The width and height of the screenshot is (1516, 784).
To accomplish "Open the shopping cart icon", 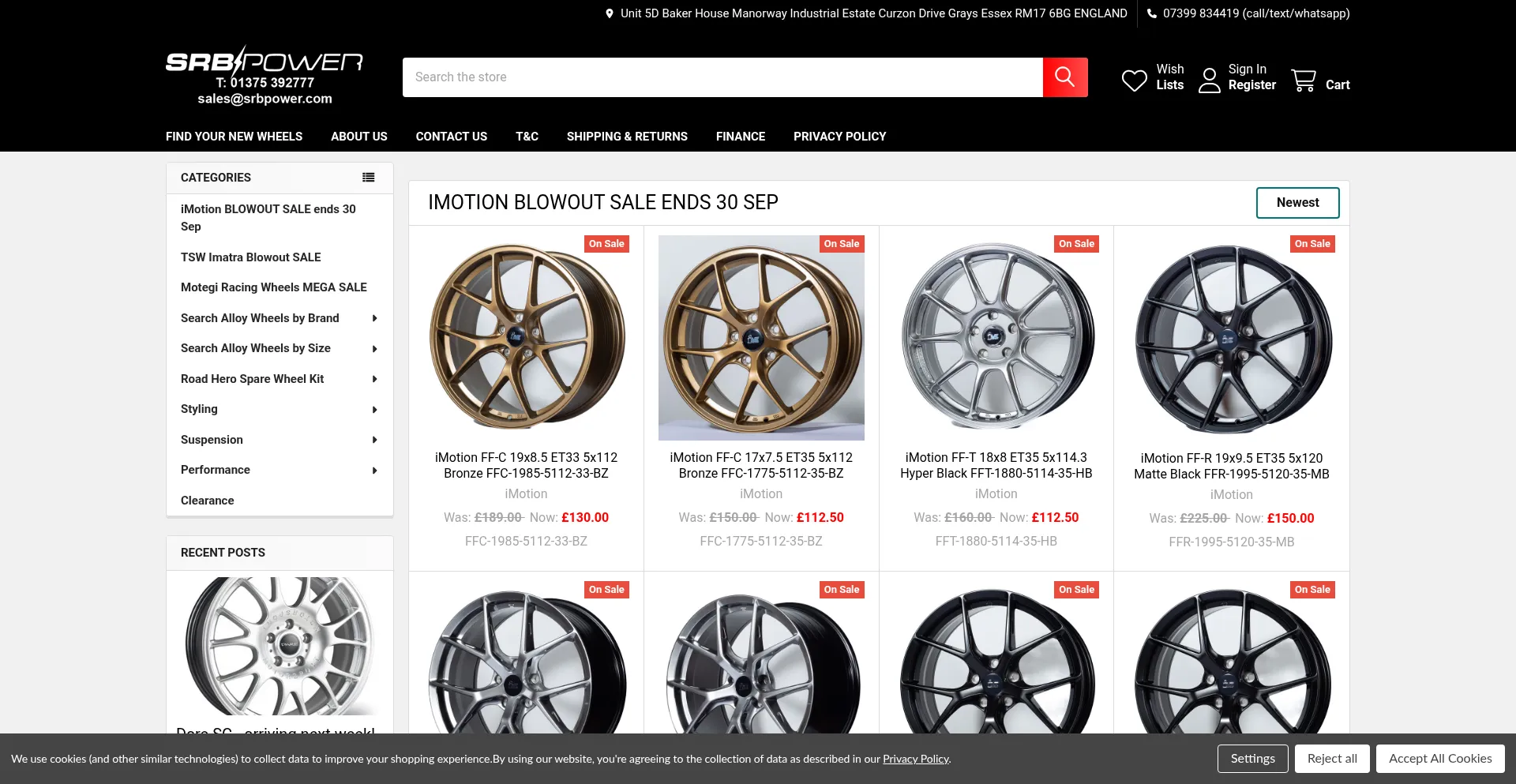I will (x=1304, y=80).
